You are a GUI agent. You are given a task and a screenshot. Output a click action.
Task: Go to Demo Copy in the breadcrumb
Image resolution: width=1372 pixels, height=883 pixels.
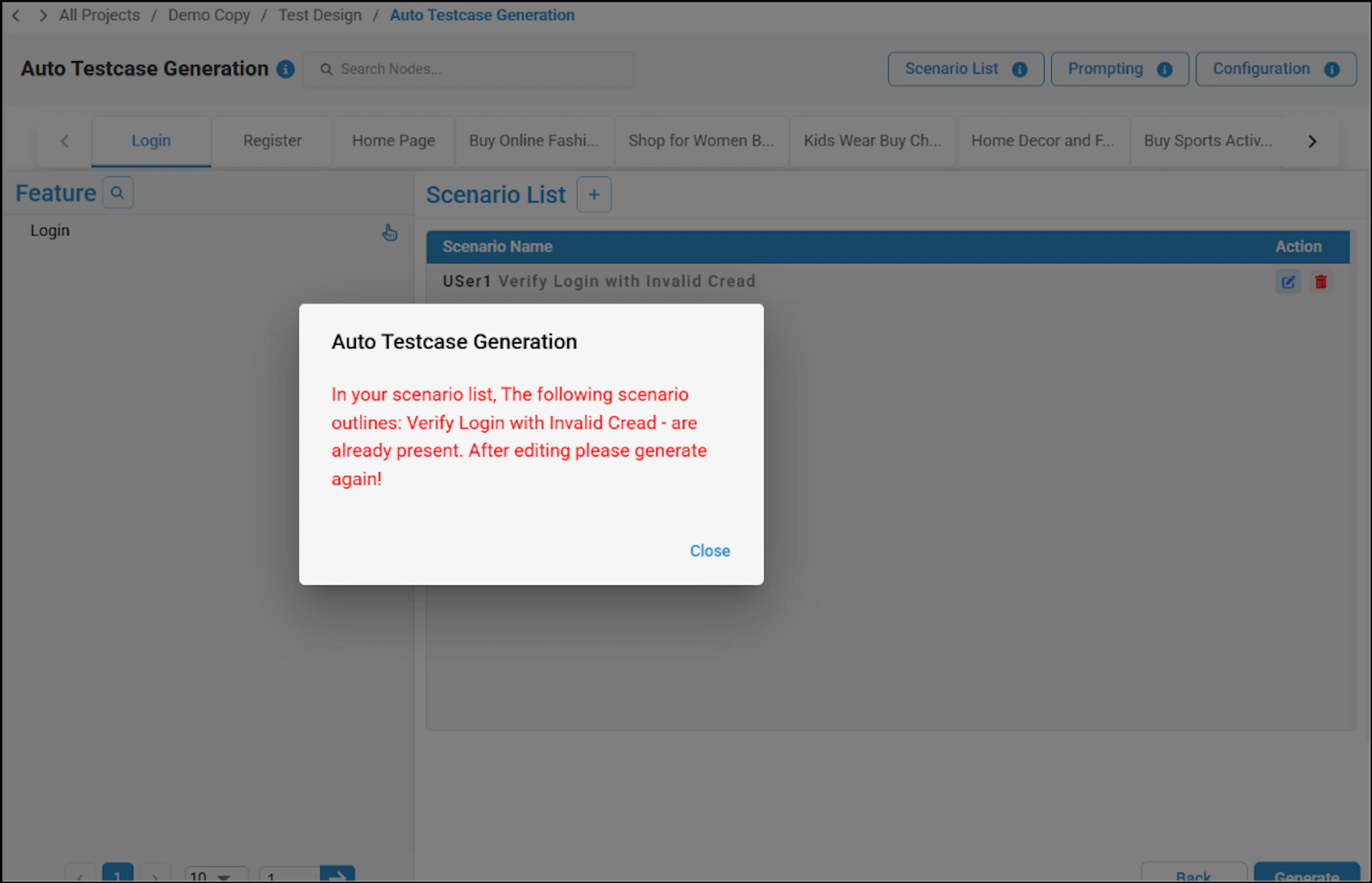click(209, 15)
